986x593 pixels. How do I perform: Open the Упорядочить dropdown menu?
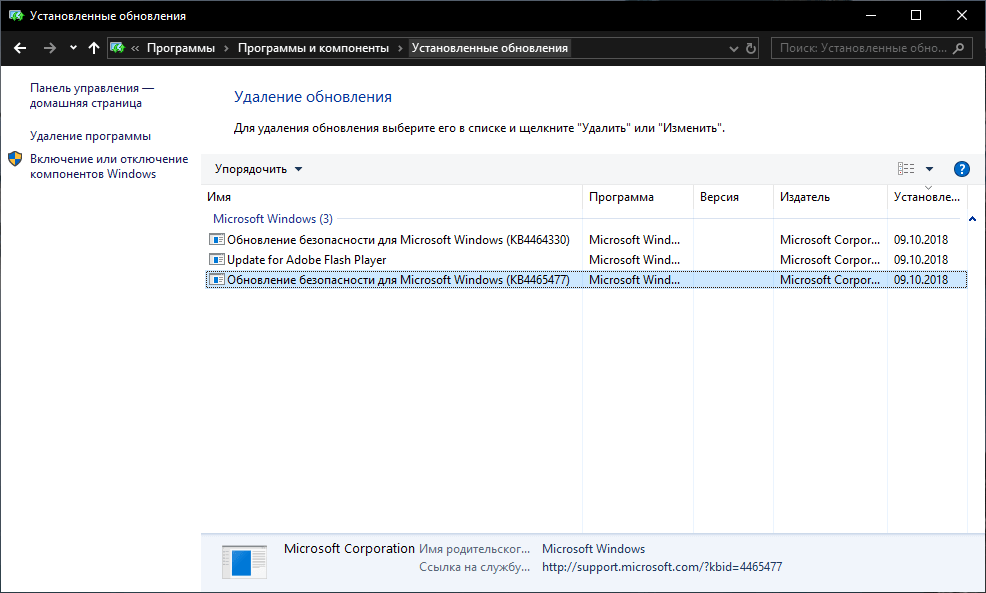click(x=253, y=169)
